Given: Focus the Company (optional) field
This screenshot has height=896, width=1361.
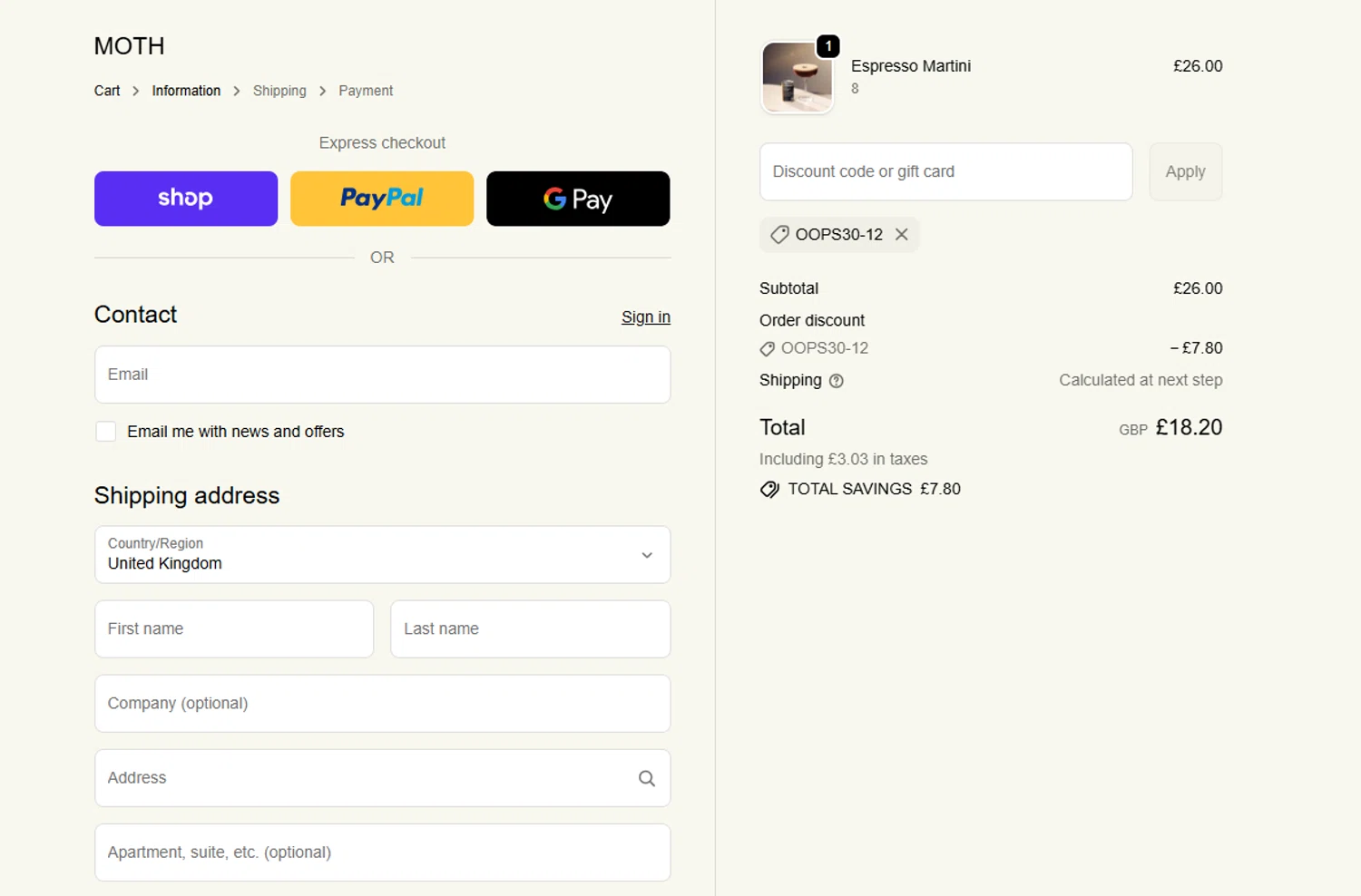Looking at the screenshot, I should [383, 704].
